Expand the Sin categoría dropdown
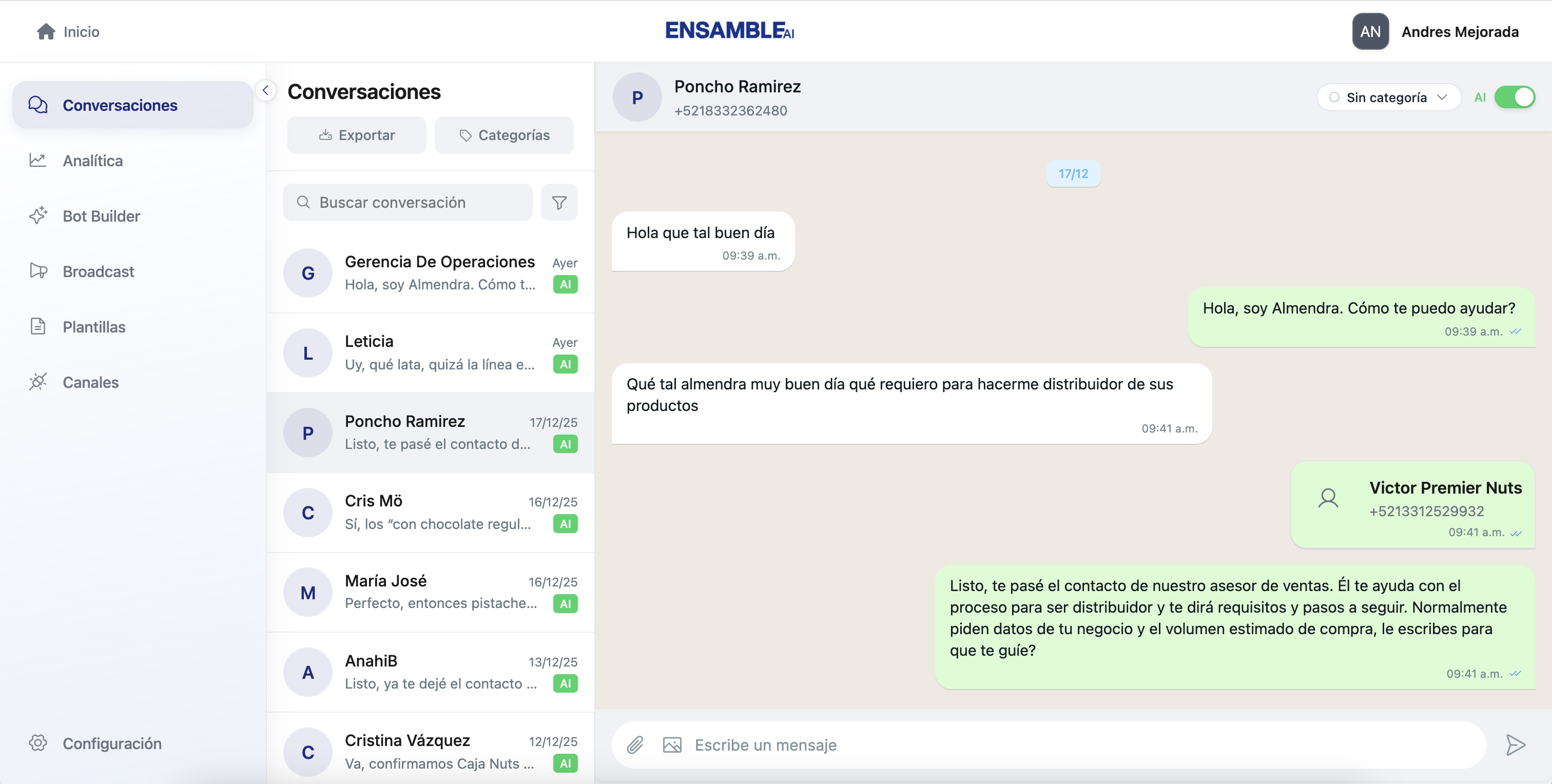The height and width of the screenshot is (784, 1552). pos(1388,97)
